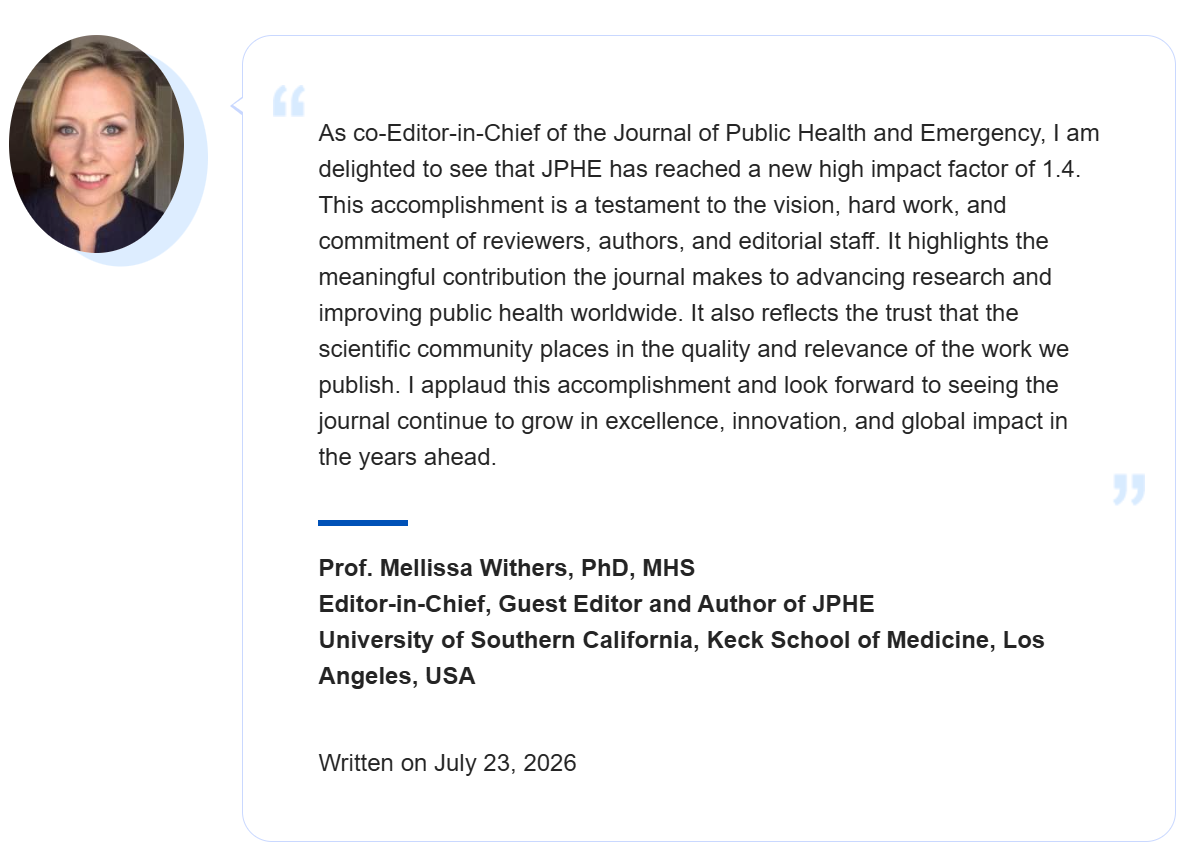Click the commitment of reviewers, authors line

click(x=683, y=241)
